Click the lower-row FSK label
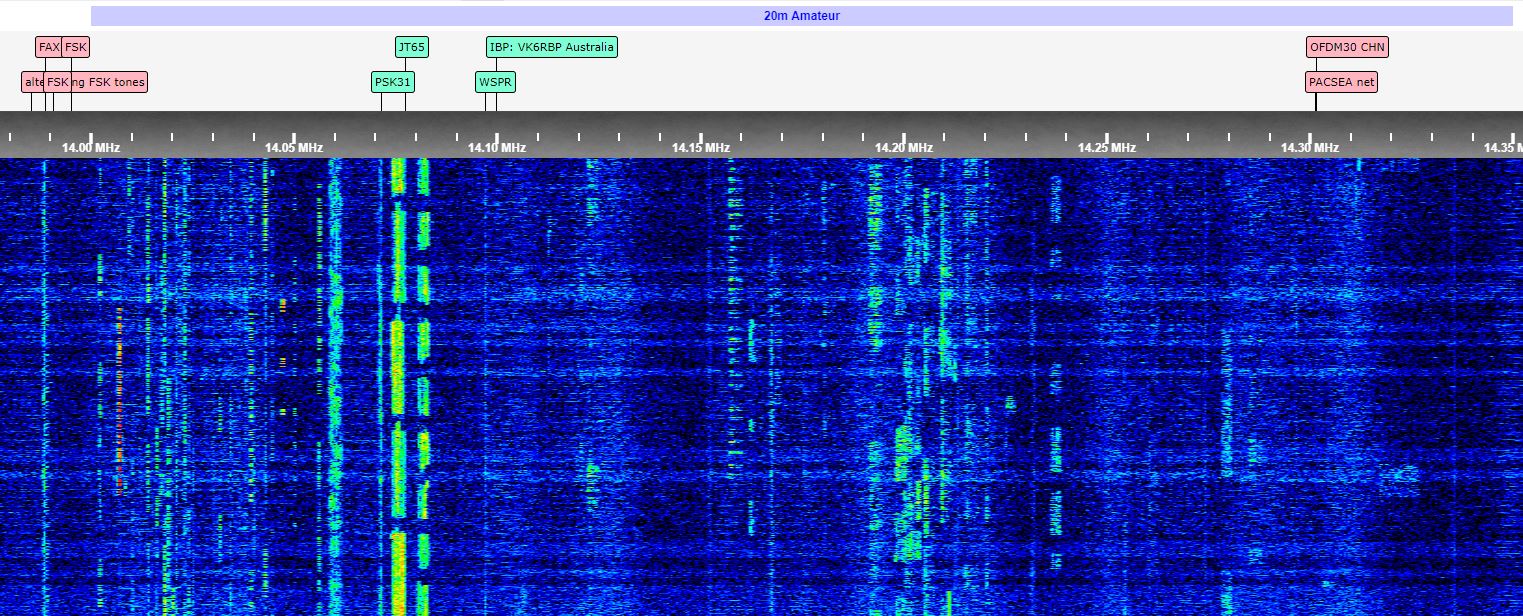 [x=57, y=82]
